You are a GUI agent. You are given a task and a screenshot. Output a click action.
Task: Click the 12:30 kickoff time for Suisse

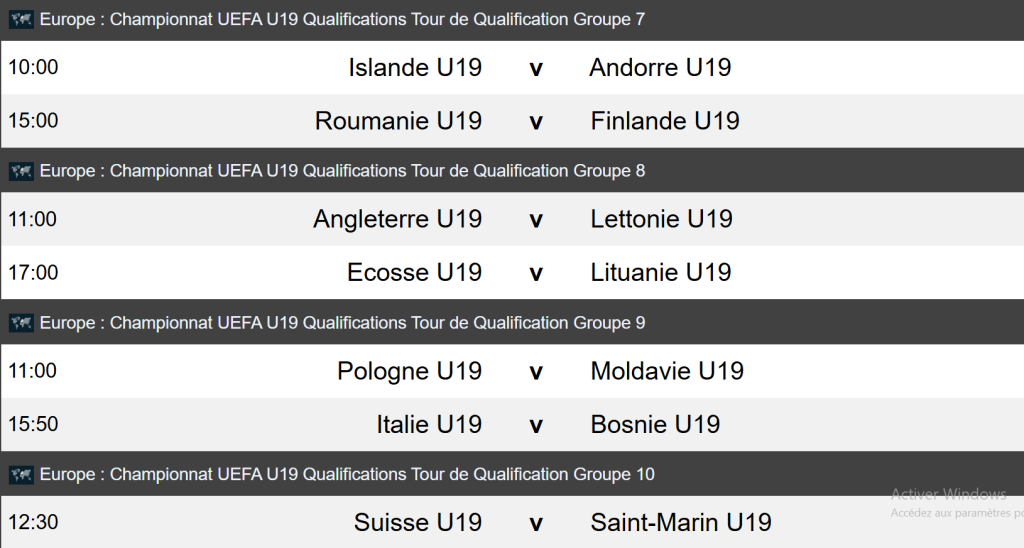point(33,522)
